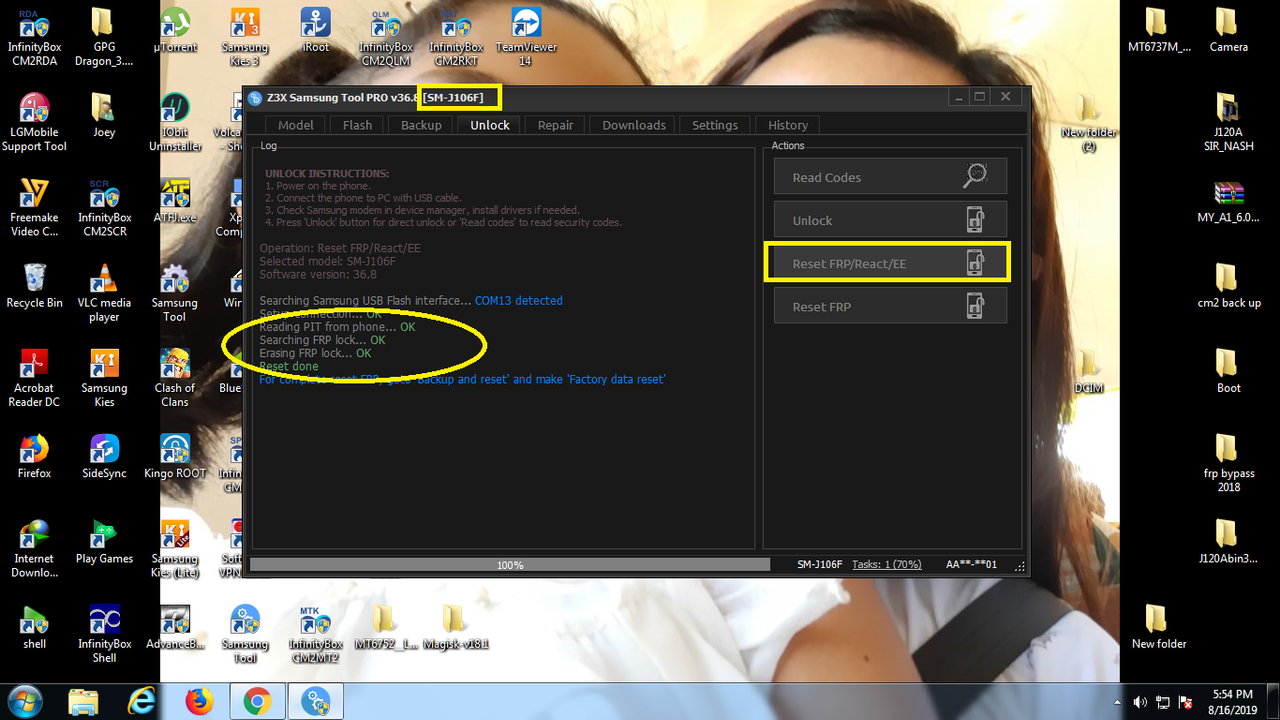Open the GPG Dragon folder on desktop
The height and width of the screenshot is (720, 1280).
coord(103,38)
